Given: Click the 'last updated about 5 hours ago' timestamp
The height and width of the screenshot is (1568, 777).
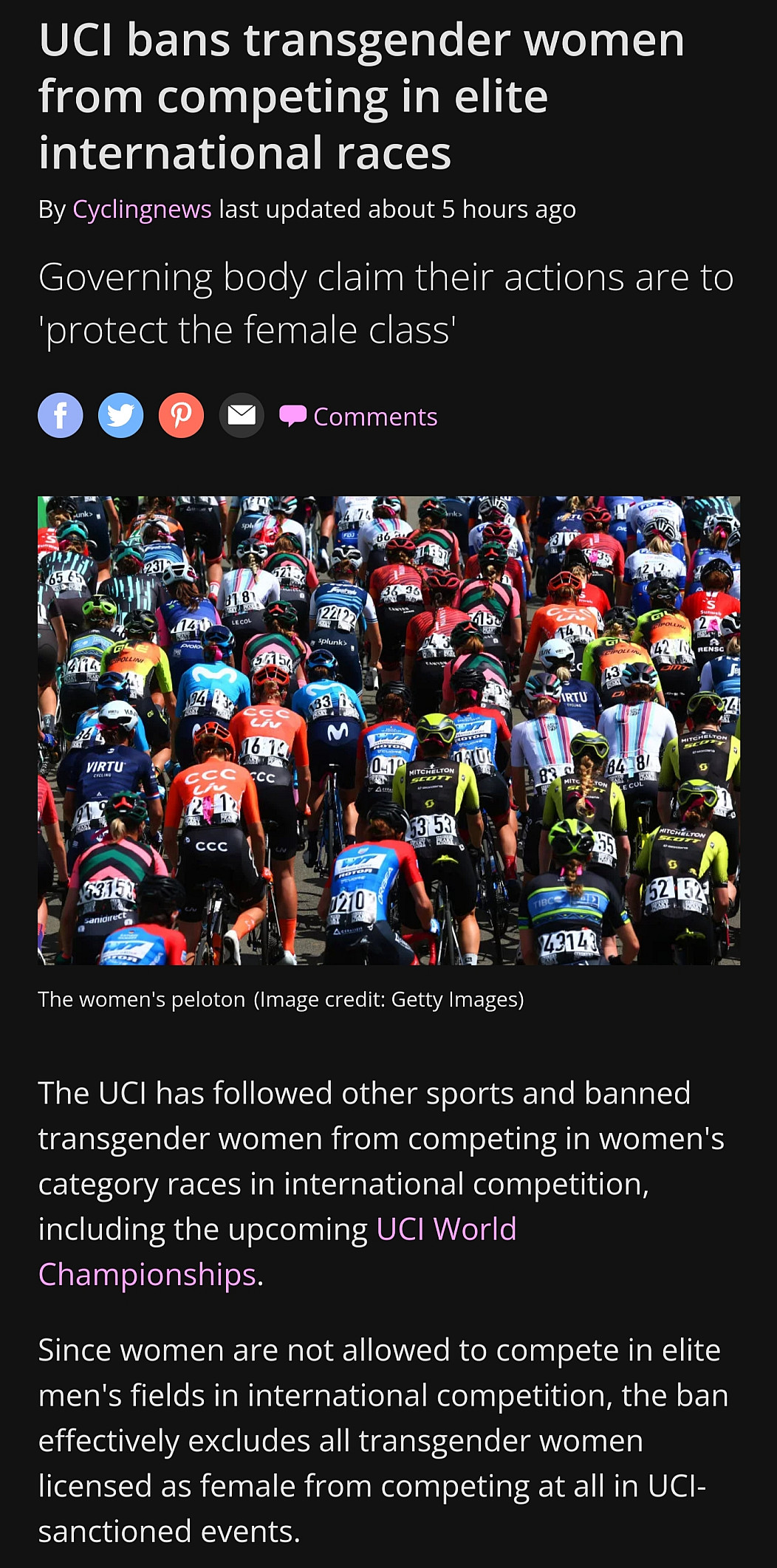Looking at the screenshot, I should (397, 209).
